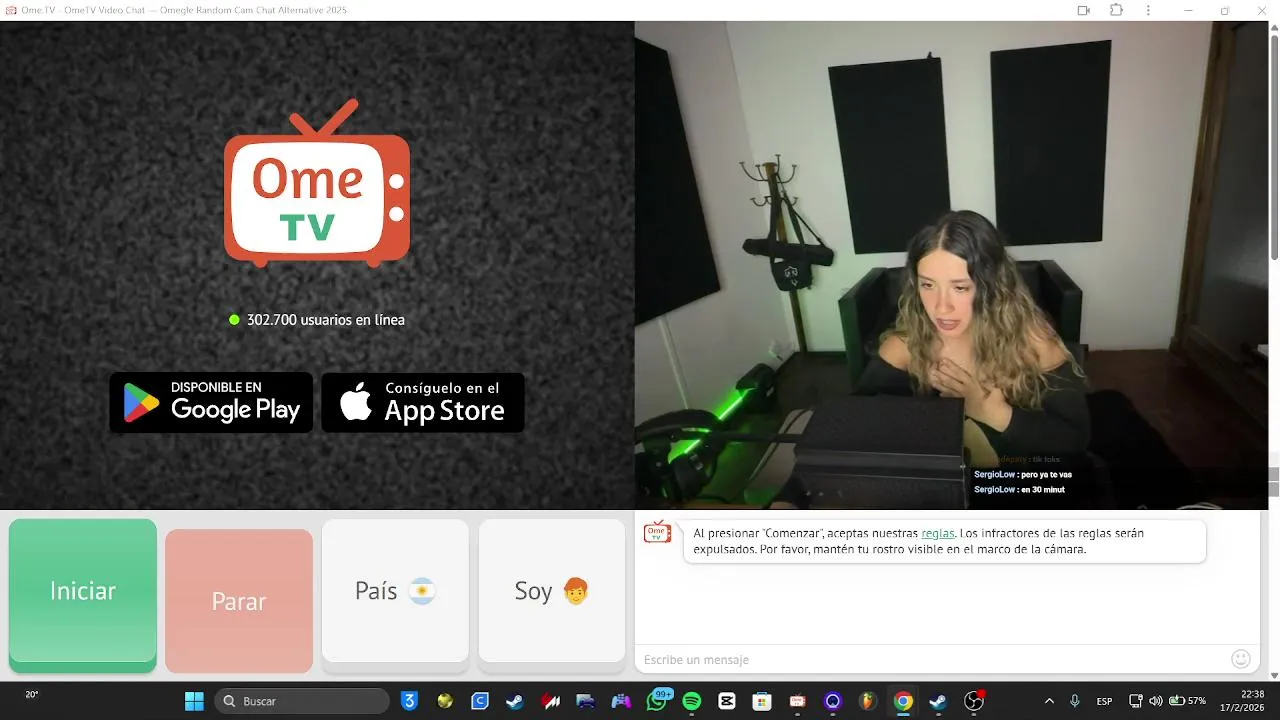Click the OmeTV avatar beside rules message
The width and height of the screenshot is (1280, 720).
coord(657,532)
